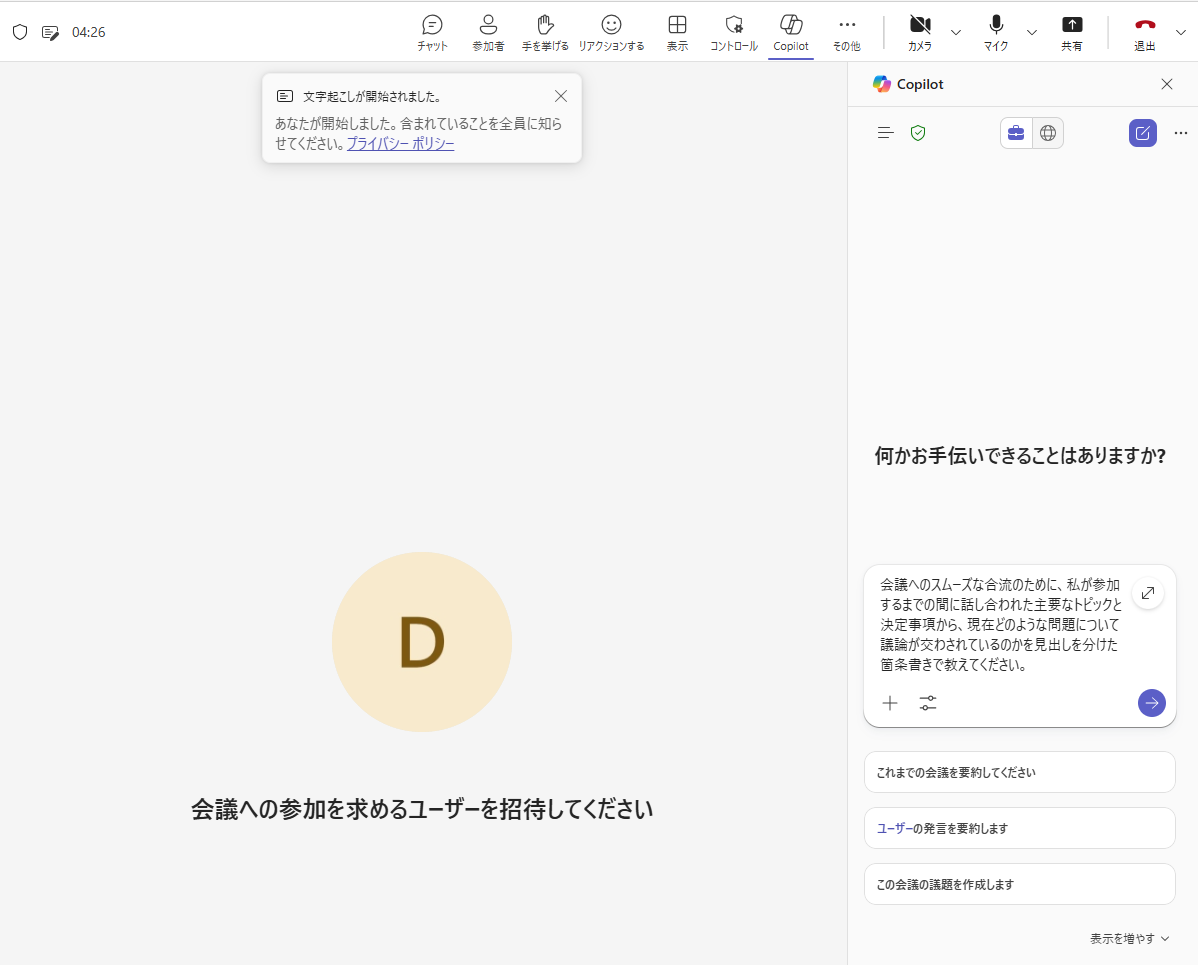Open the その他 more actions menu

[847, 32]
